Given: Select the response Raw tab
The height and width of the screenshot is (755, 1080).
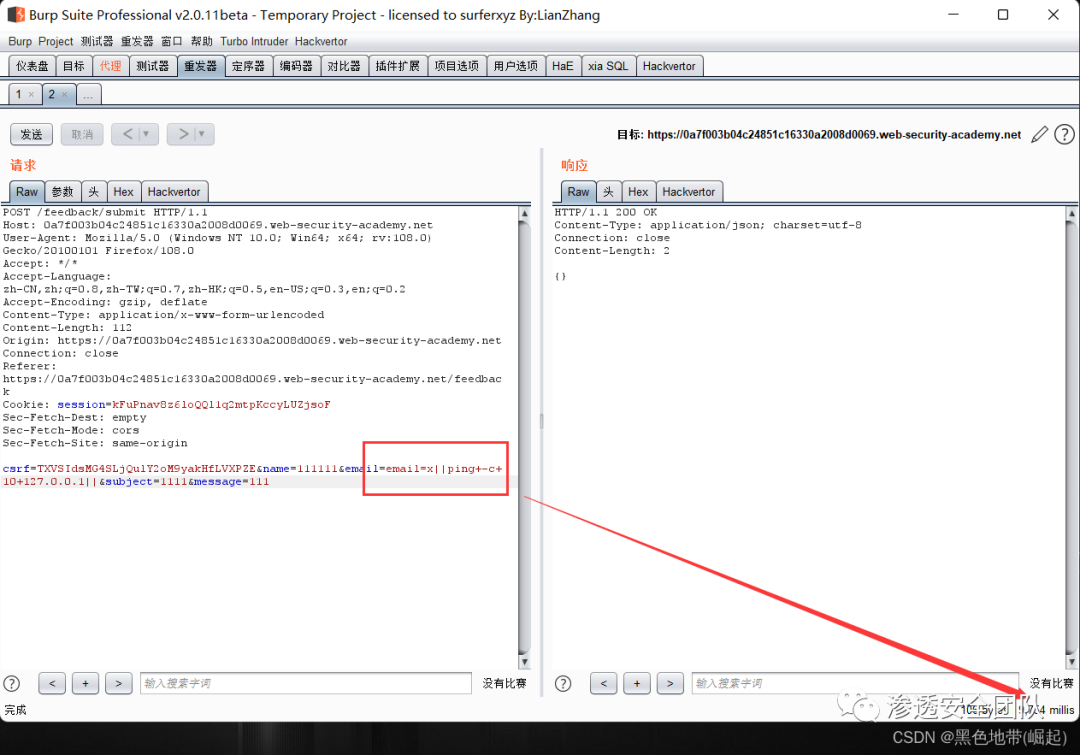Looking at the screenshot, I should (579, 192).
